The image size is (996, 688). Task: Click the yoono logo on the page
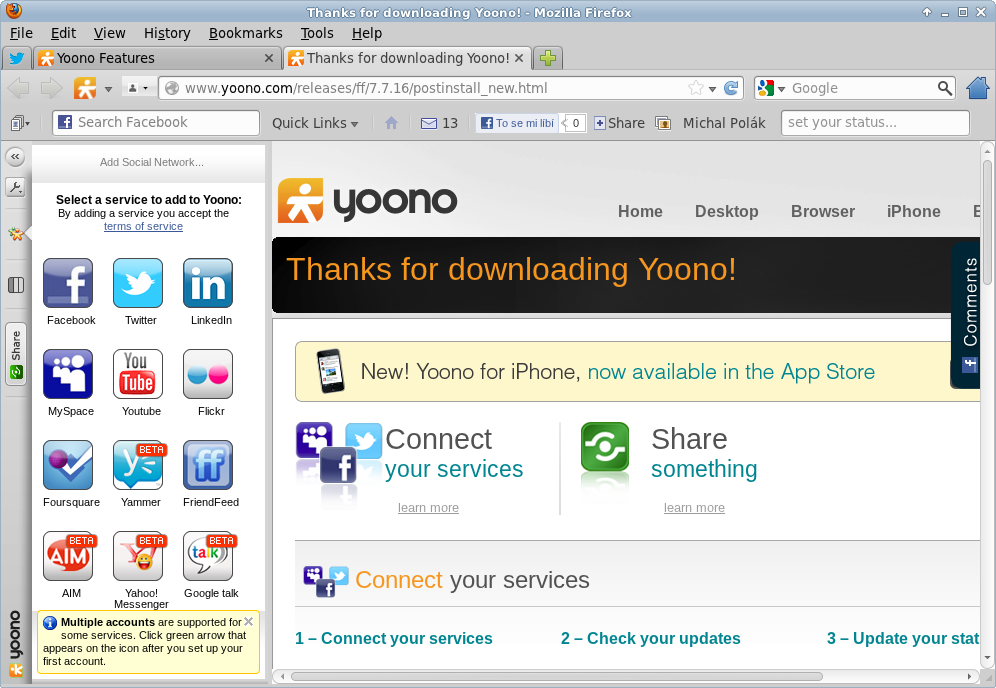(367, 201)
